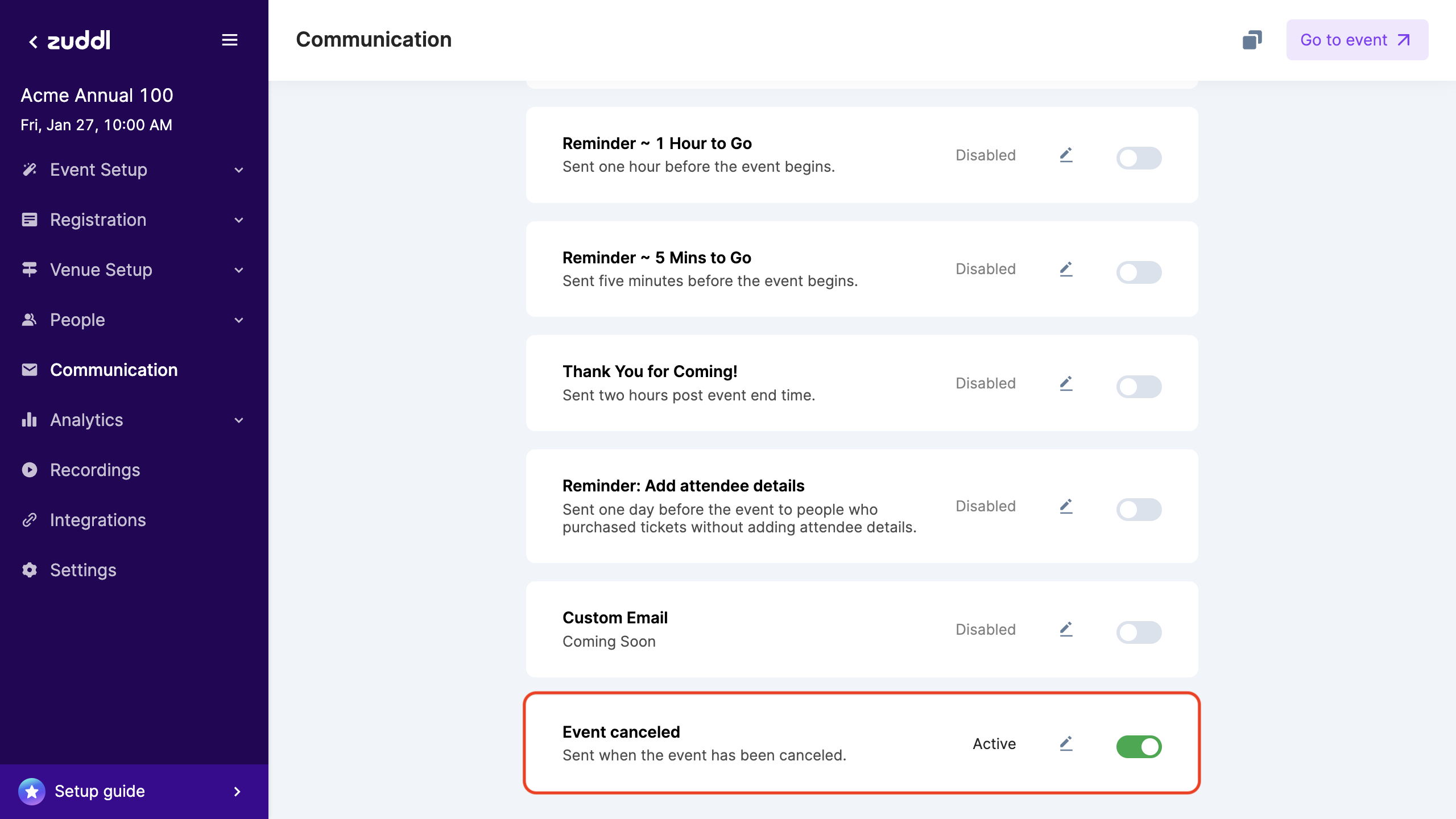Turn on Add attendee details reminder toggle
Viewport: 1456px width, 819px height.
1139,509
